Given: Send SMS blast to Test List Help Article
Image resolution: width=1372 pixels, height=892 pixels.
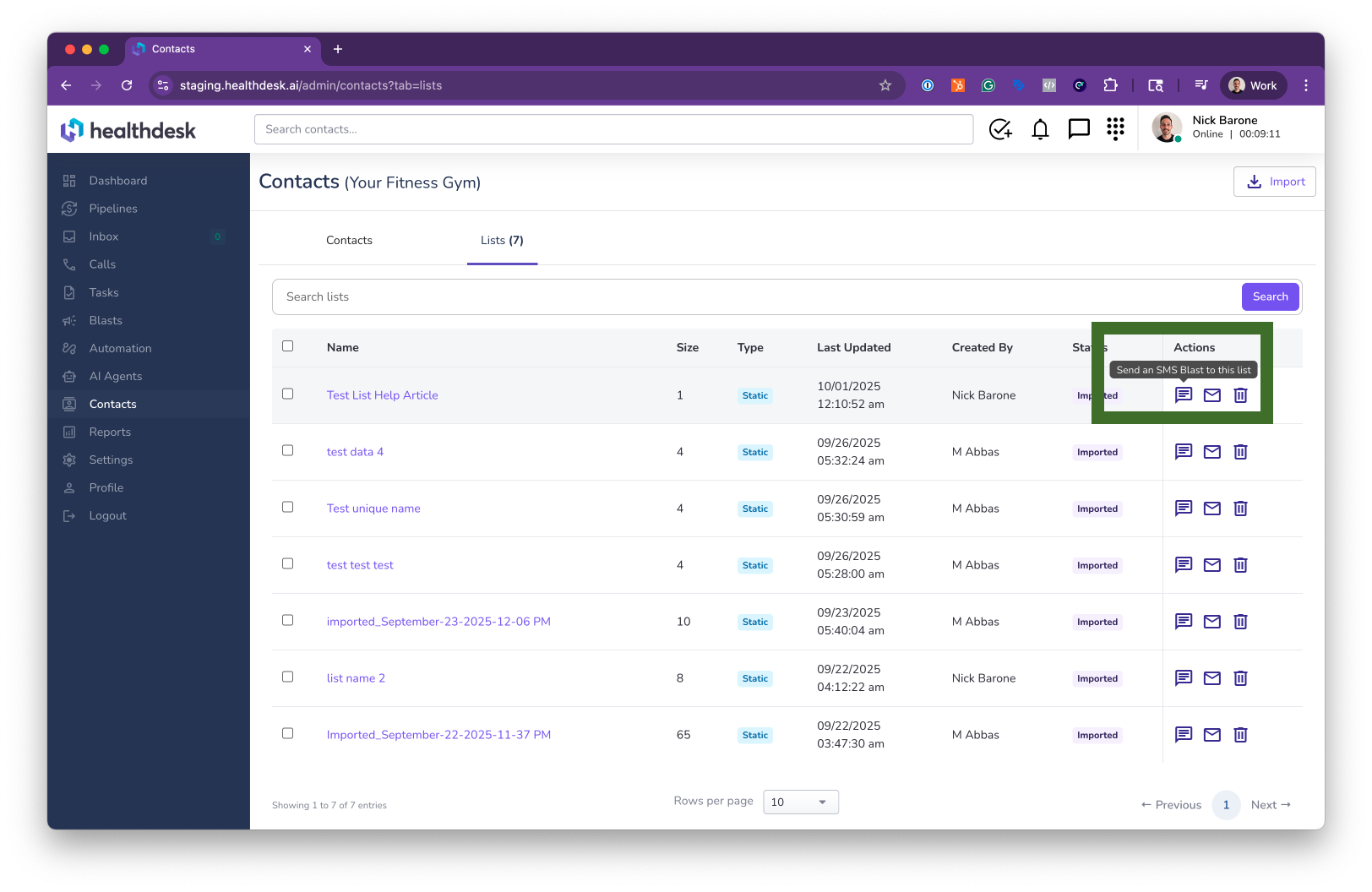Looking at the screenshot, I should pyautogui.click(x=1184, y=394).
